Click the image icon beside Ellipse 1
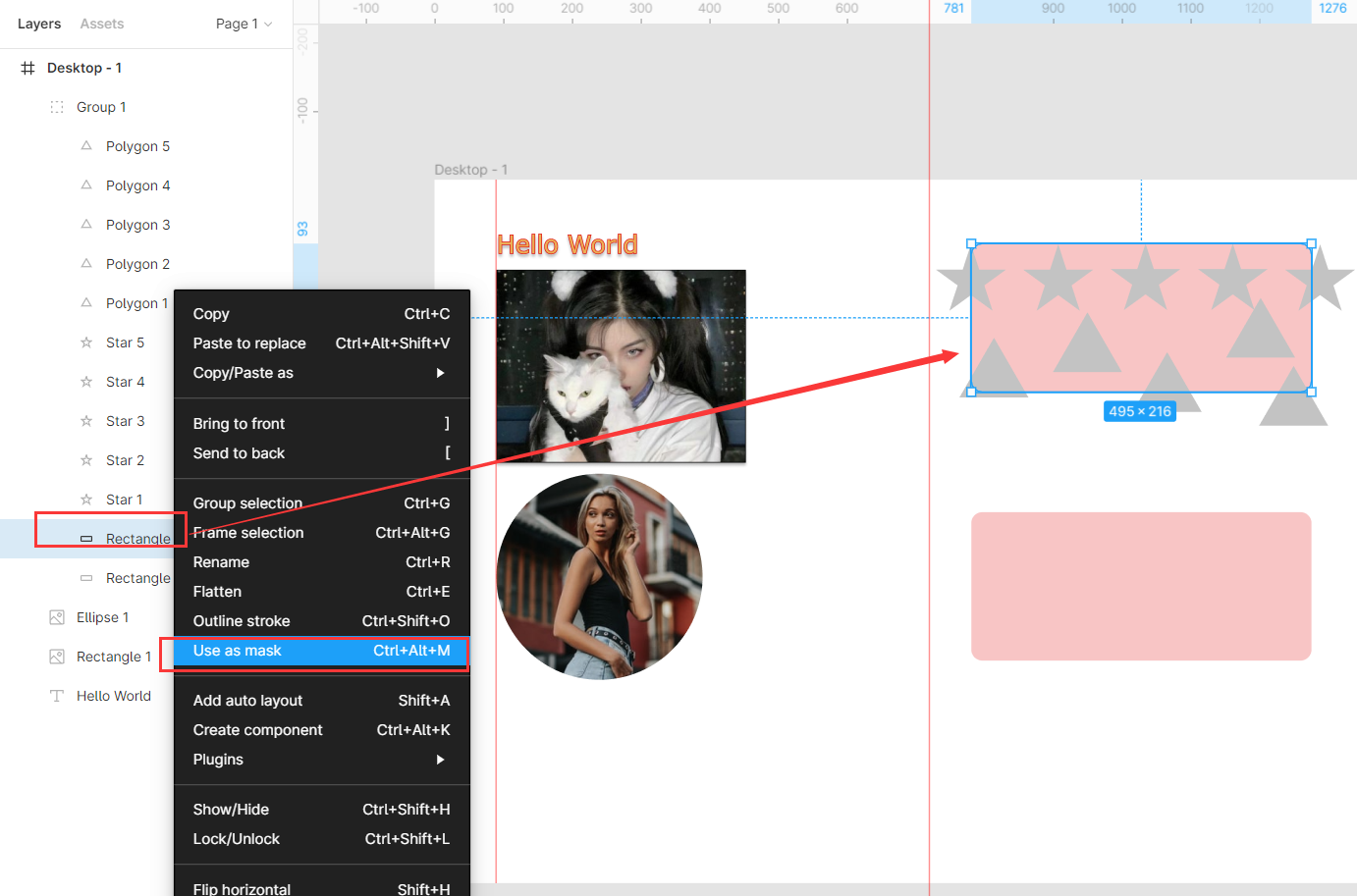This screenshot has height=896, width=1357. pos(57,616)
